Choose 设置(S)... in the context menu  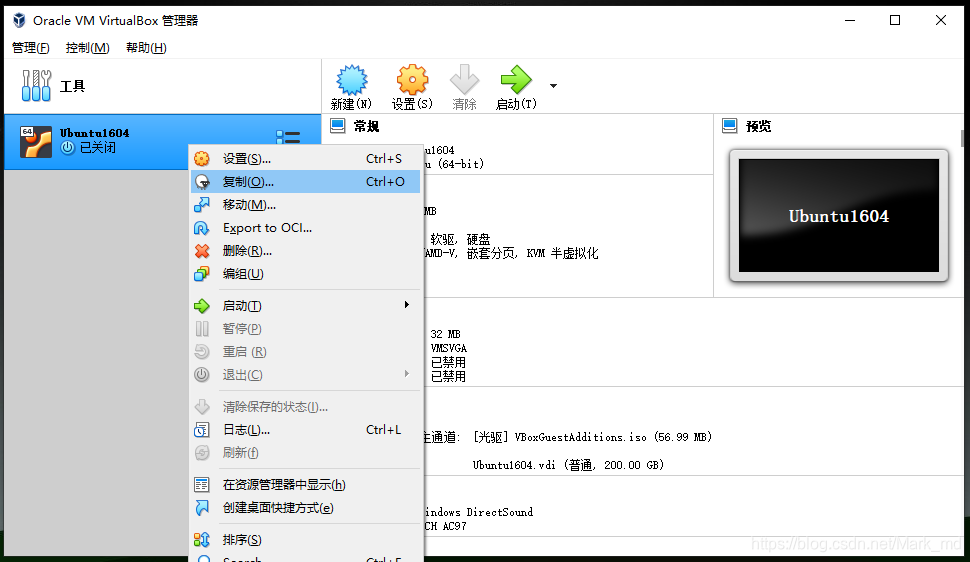tap(306, 159)
